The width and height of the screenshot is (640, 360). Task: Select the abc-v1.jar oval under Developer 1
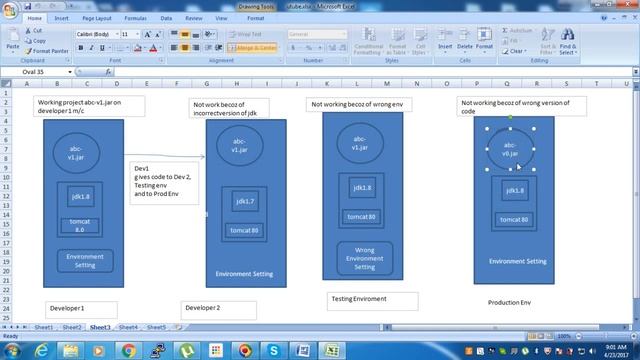[76, 153]
